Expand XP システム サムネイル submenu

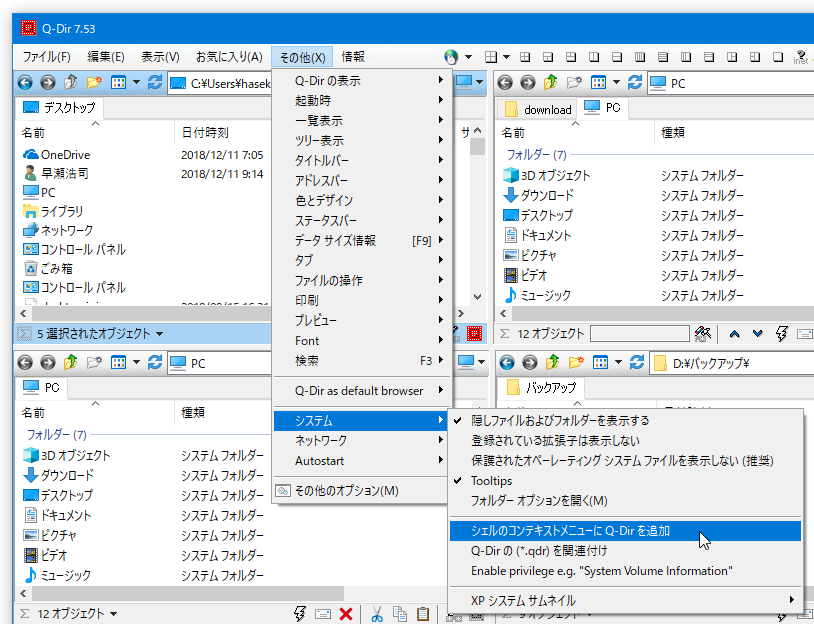(625, 601)
